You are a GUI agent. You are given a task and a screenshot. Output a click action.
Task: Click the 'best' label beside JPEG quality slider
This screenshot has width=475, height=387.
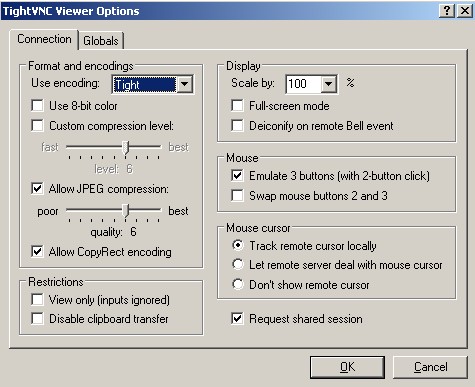(178, 211)
